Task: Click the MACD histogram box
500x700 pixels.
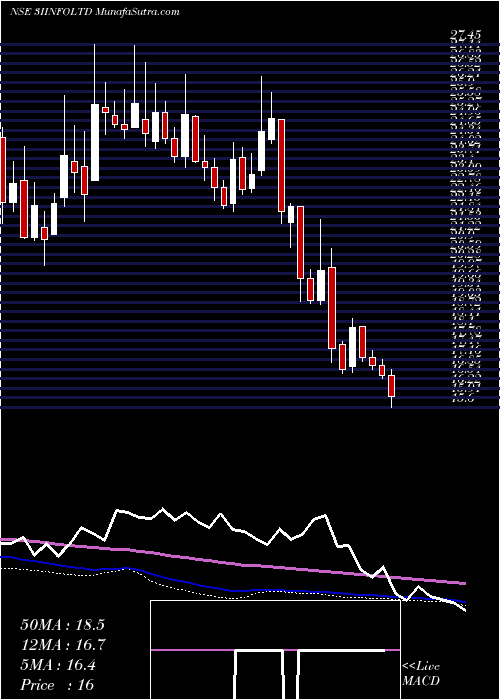Action: click(275, 650)
